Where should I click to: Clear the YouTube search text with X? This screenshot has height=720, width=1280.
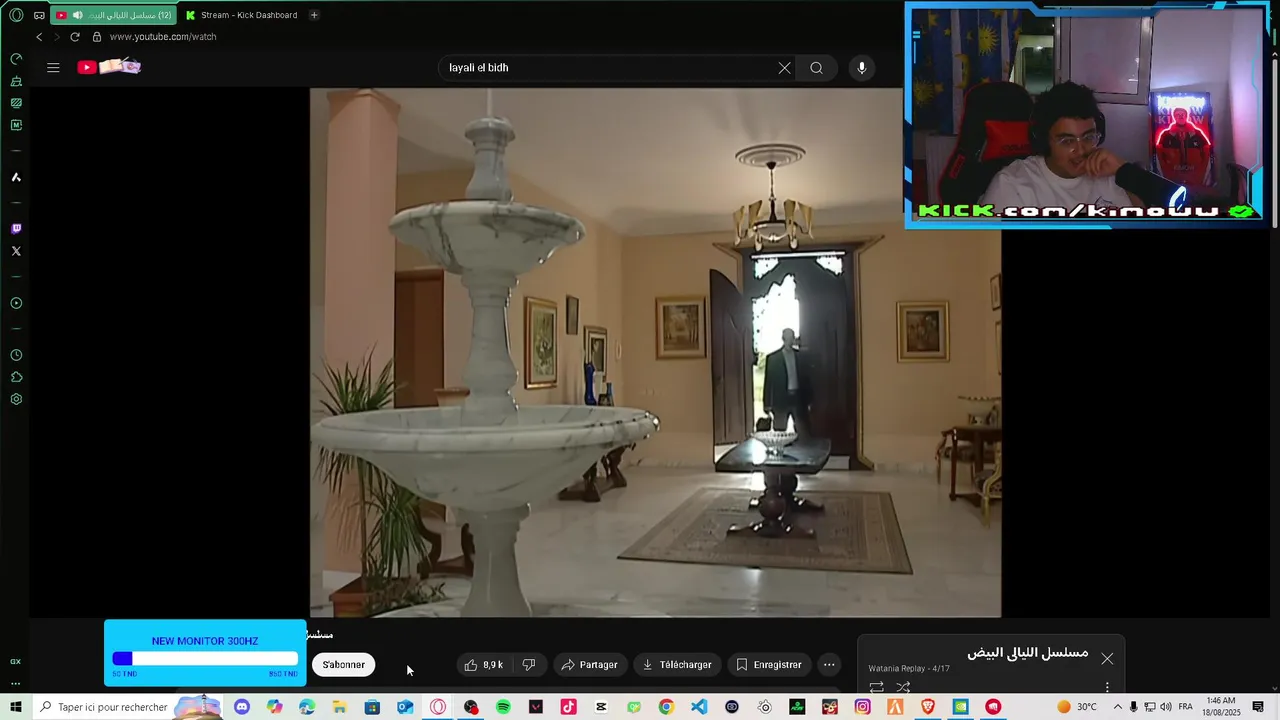[x=784, y=68]
